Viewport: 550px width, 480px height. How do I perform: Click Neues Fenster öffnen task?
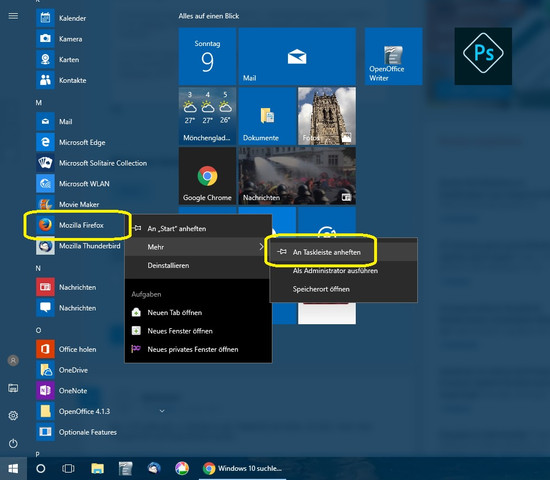198,331
